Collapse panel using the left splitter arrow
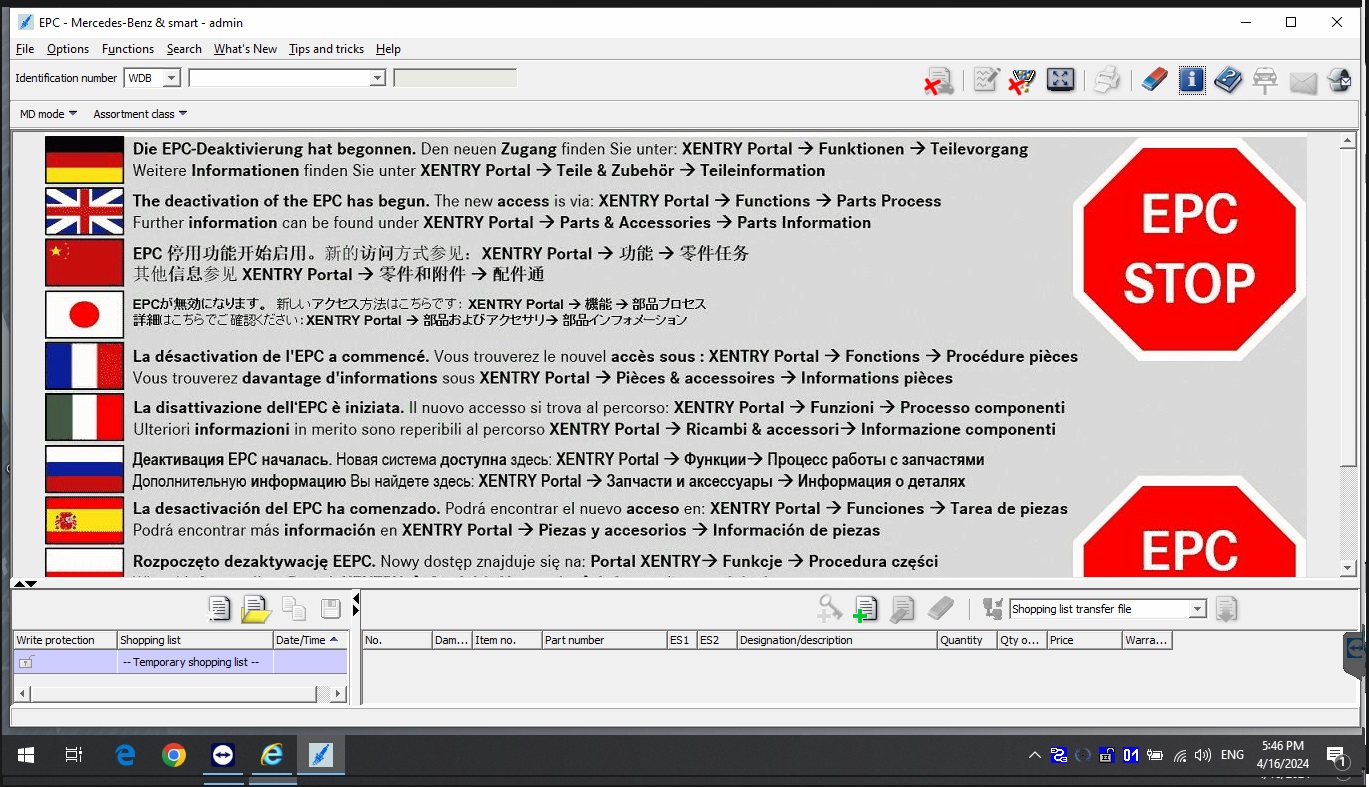The width and height of the screenshot is (1369, 787). point(356,599)
